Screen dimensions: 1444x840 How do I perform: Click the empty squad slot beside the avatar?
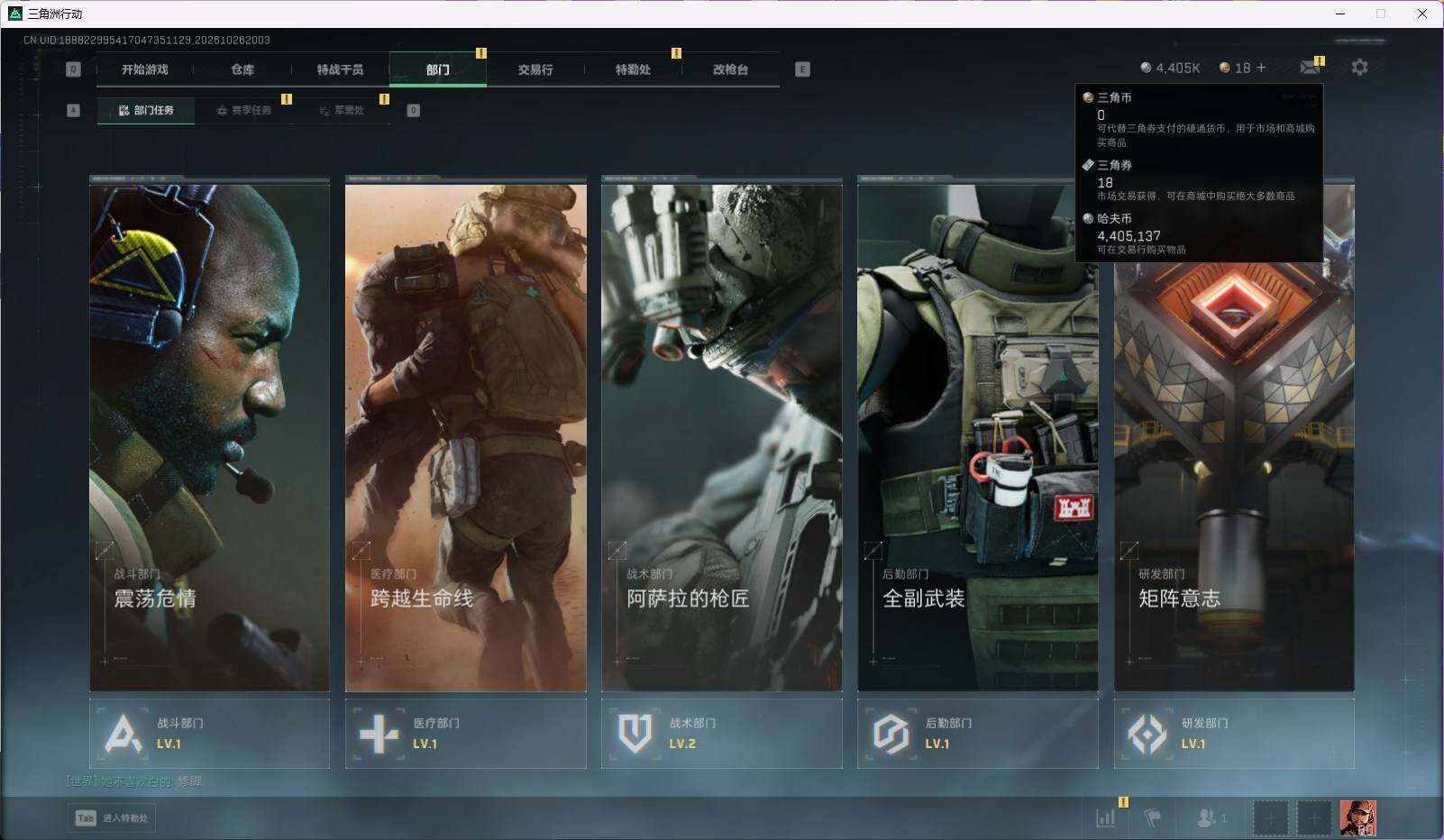1314,817
